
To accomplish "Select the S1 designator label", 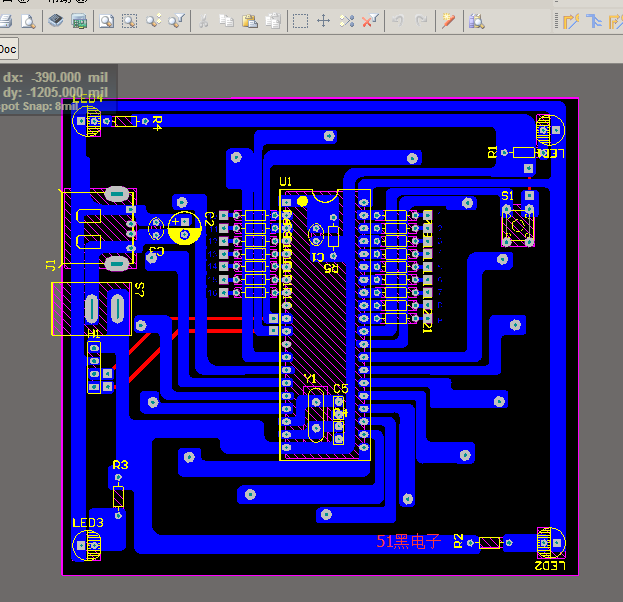I will 507,196.
